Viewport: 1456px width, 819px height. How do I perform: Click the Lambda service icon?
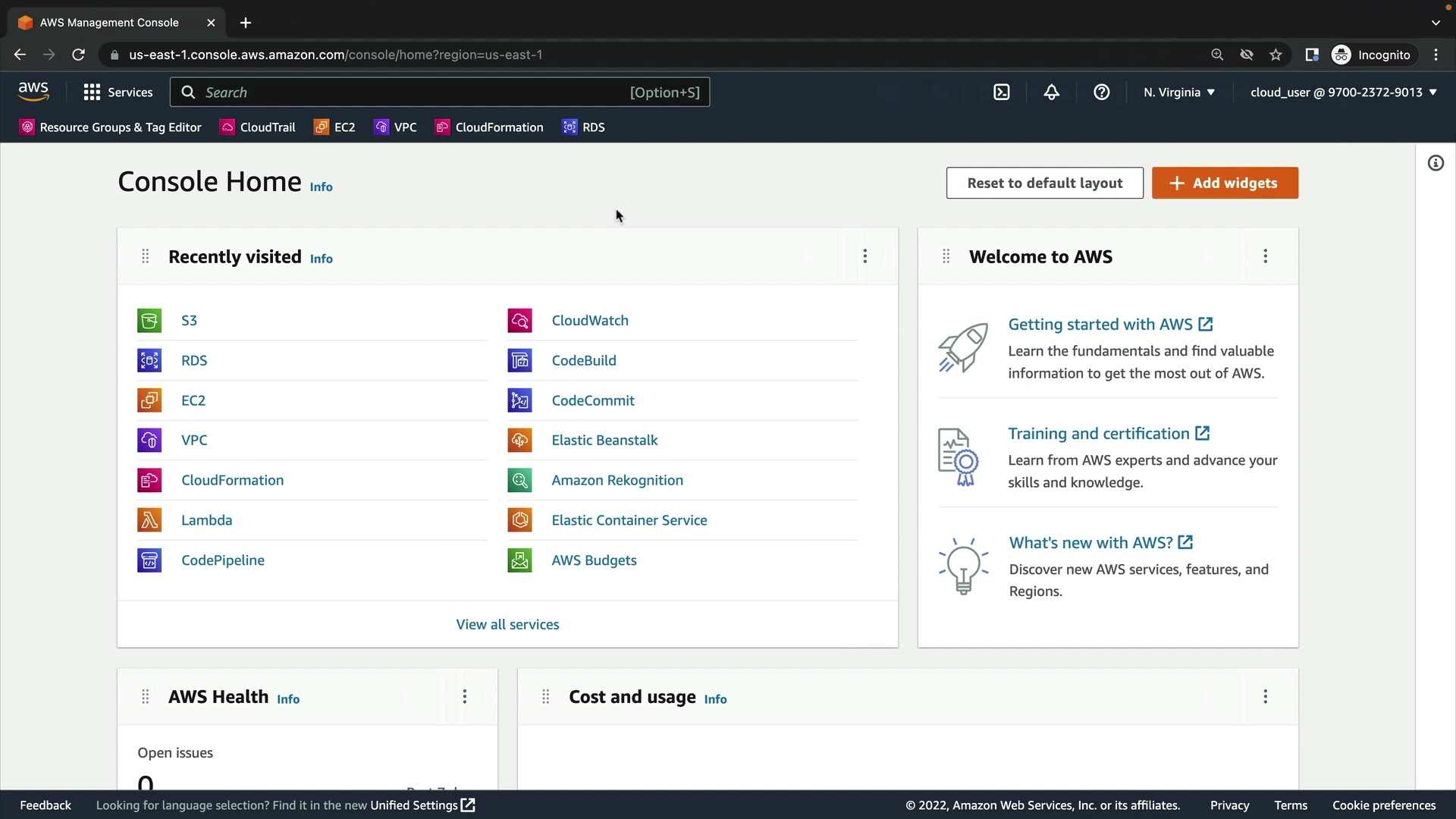pos(149,520)
